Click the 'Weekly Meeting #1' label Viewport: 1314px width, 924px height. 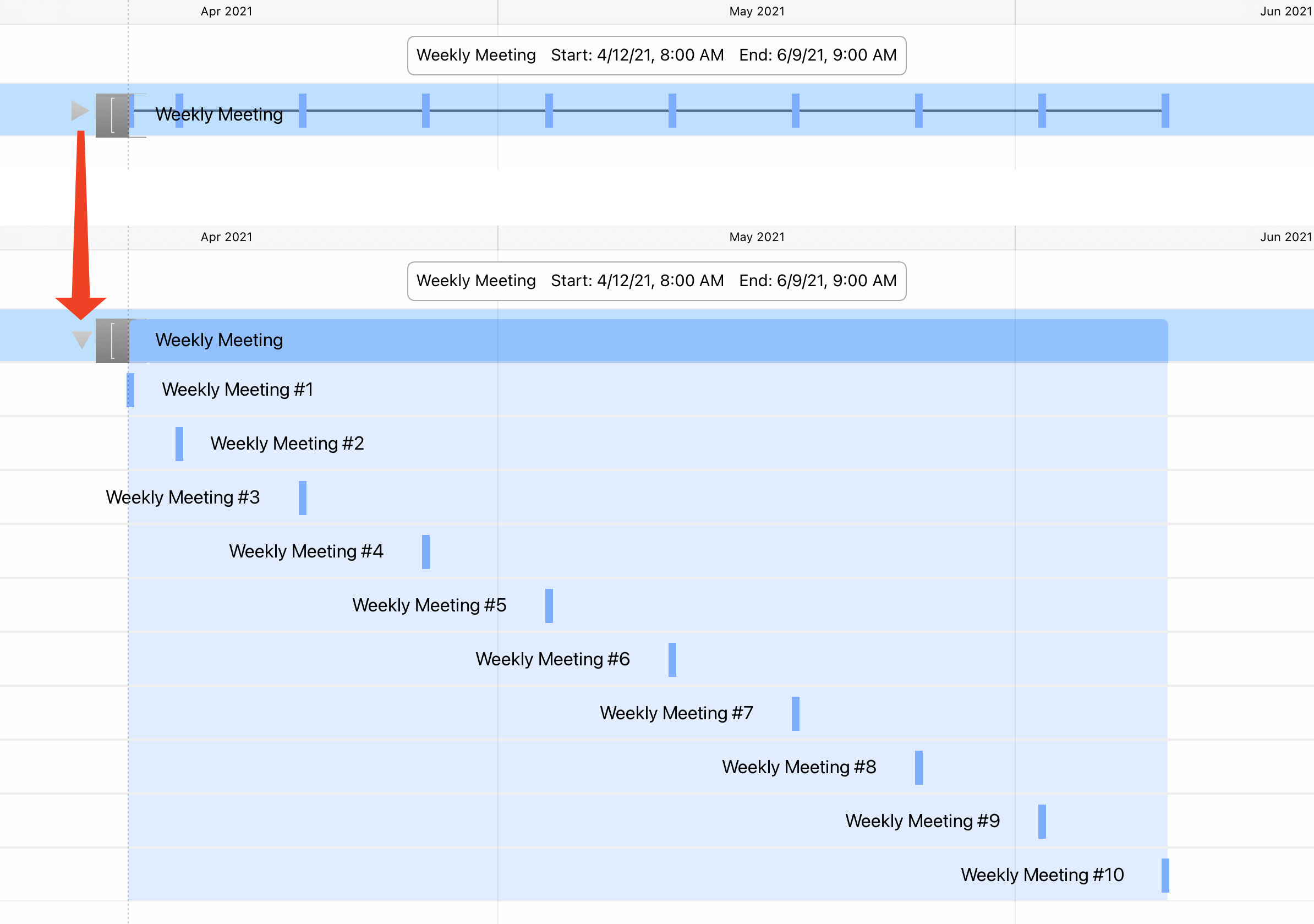click(x=238, y=390)
